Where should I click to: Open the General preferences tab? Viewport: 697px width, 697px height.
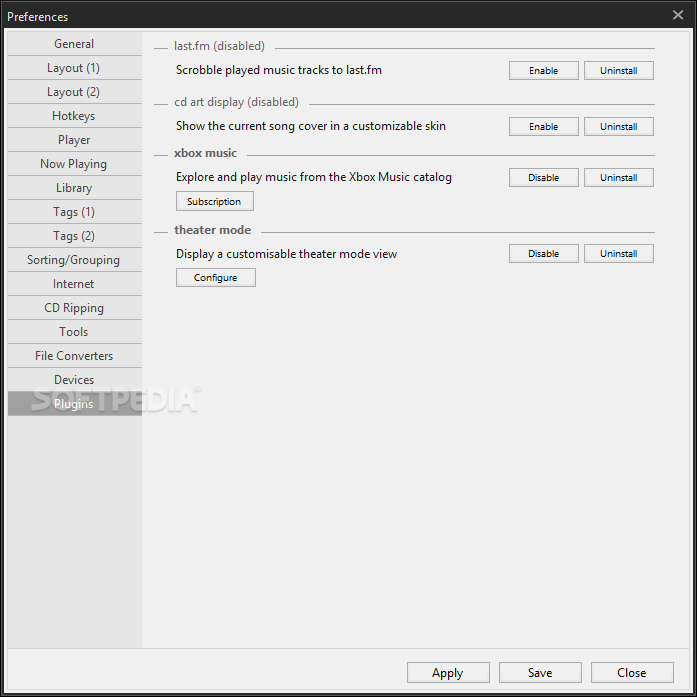tap(74, 44)
